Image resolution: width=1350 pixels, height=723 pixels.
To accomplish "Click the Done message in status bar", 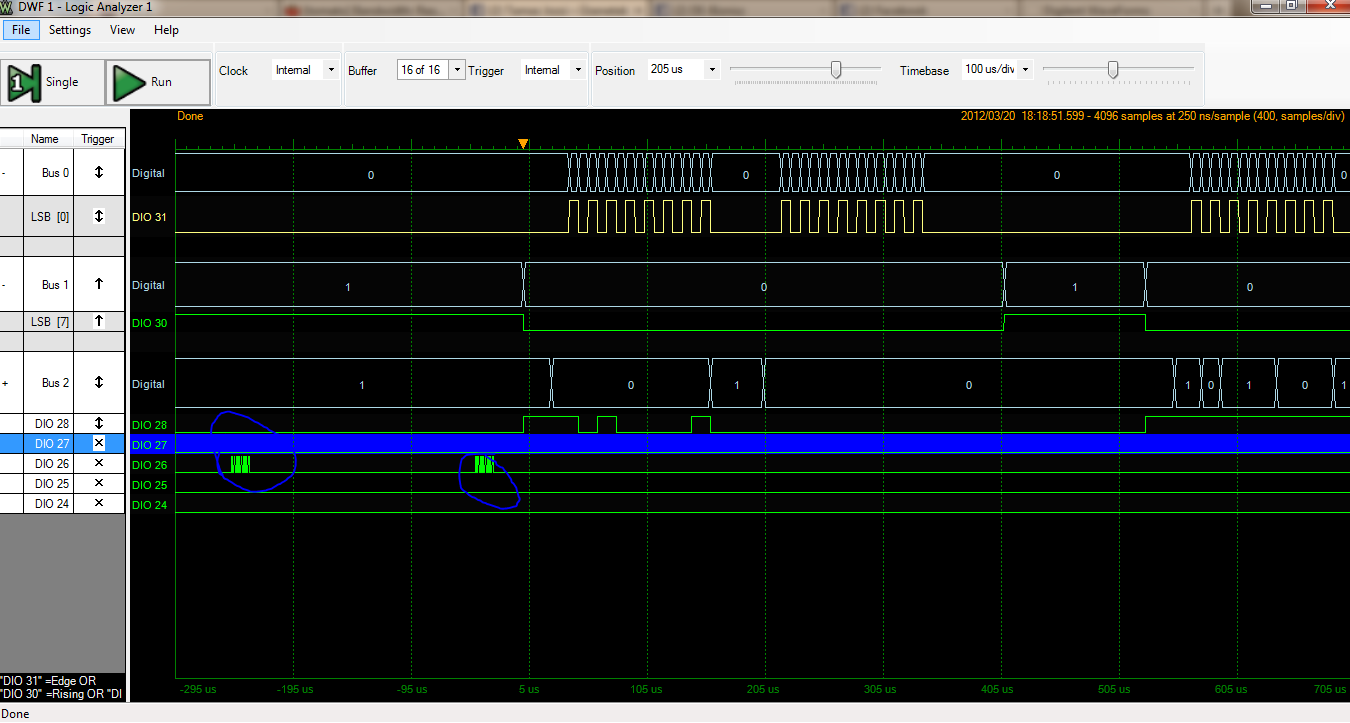I will (15, 714).
